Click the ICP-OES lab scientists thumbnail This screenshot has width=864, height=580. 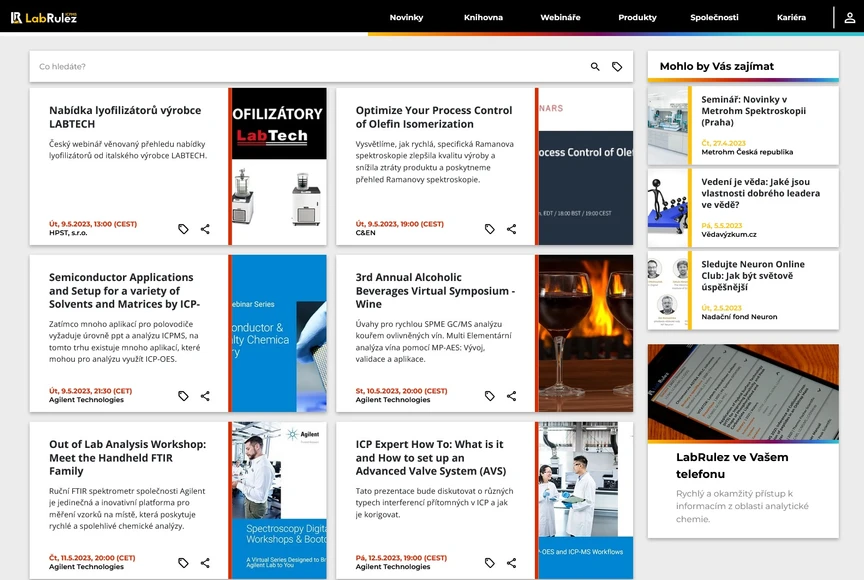[586, 500]
